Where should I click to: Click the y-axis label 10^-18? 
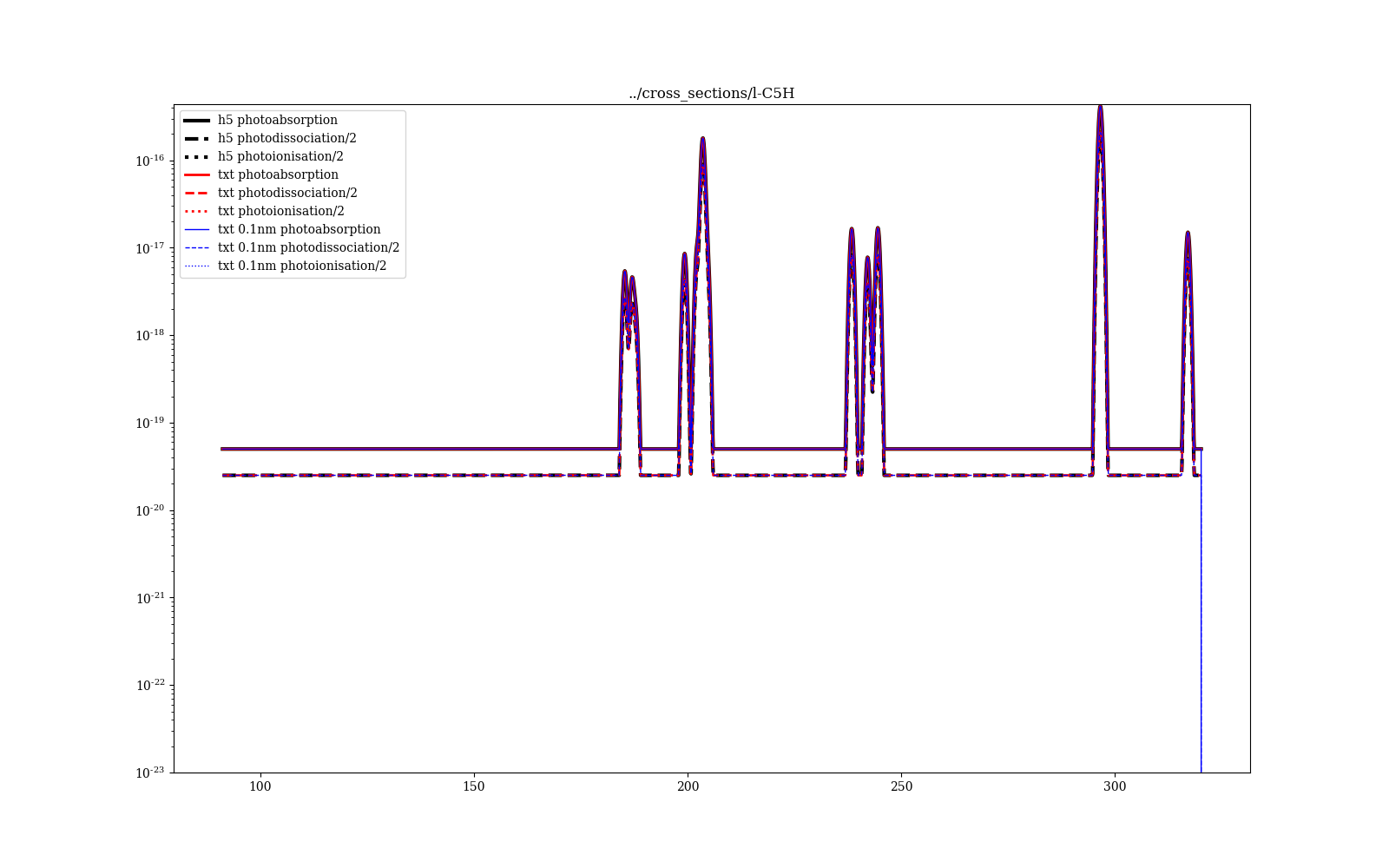point(150,335)
